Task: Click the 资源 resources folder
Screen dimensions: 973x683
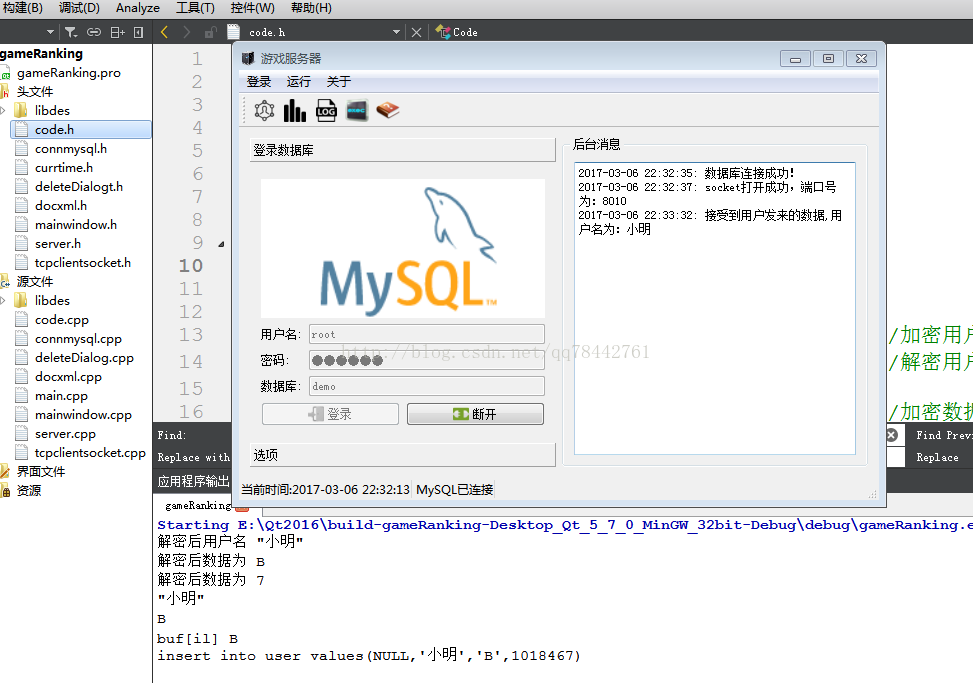Action: pyautogui.click(x=29, y=491)
